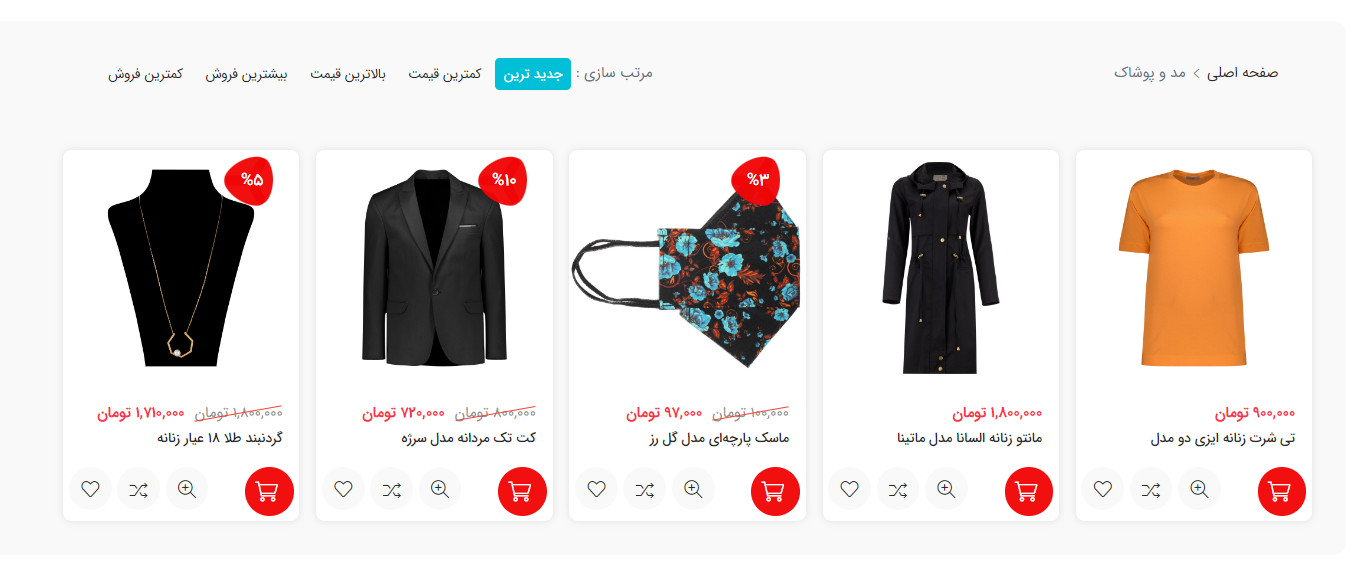Add orange t-shirt to cart

click(1282, 491)
